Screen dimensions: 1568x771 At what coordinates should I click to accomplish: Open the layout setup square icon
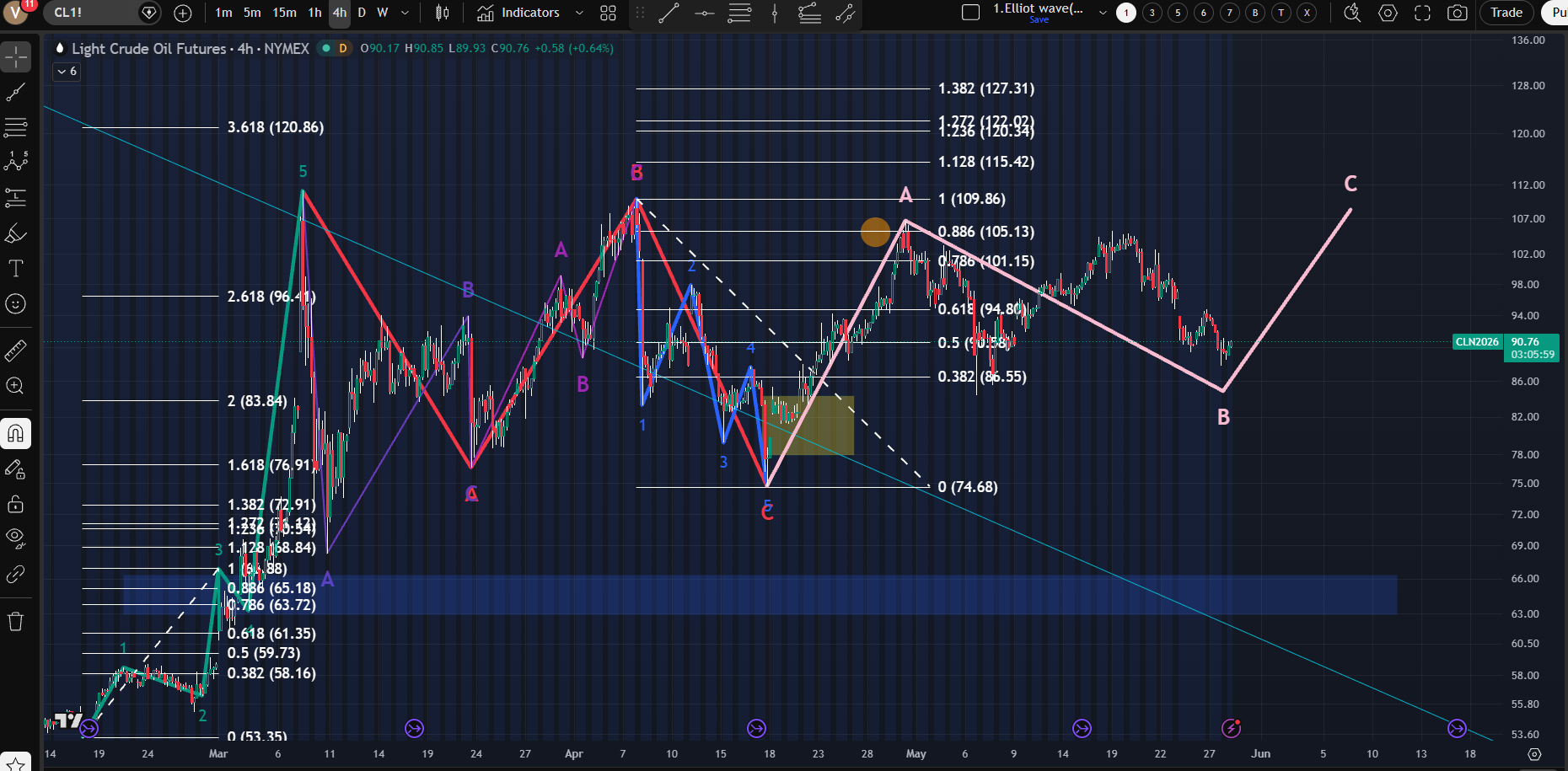(970, 13)
